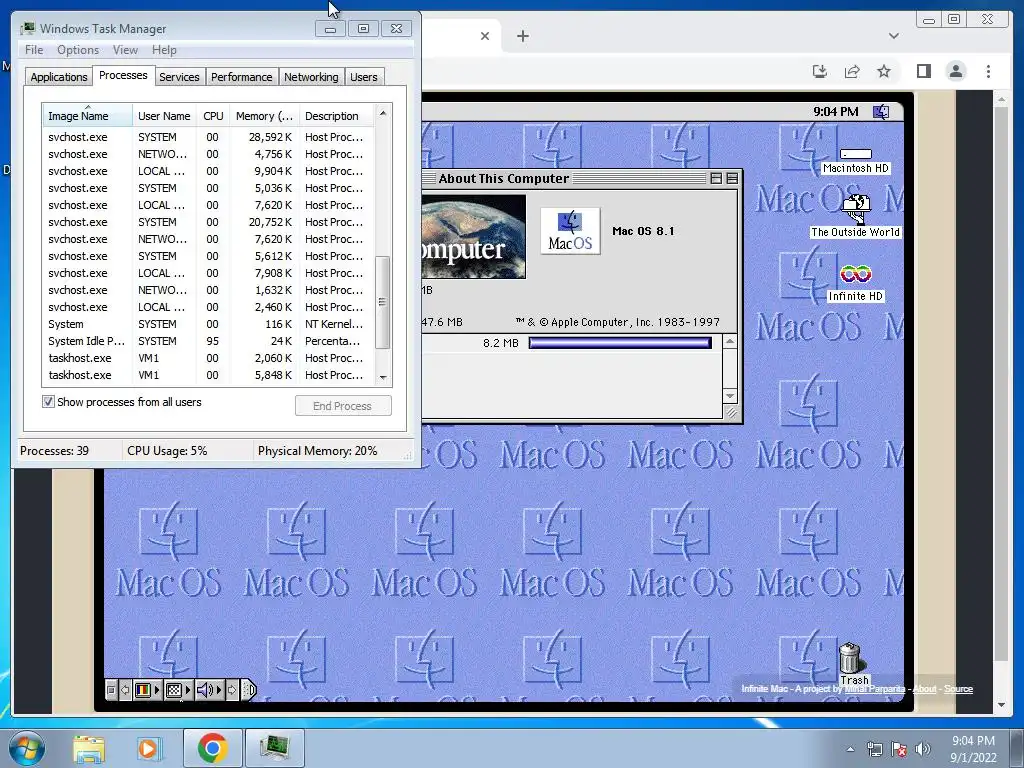Open the Task Manager Help menu
1024x768 pixels.
click(164, 50)
